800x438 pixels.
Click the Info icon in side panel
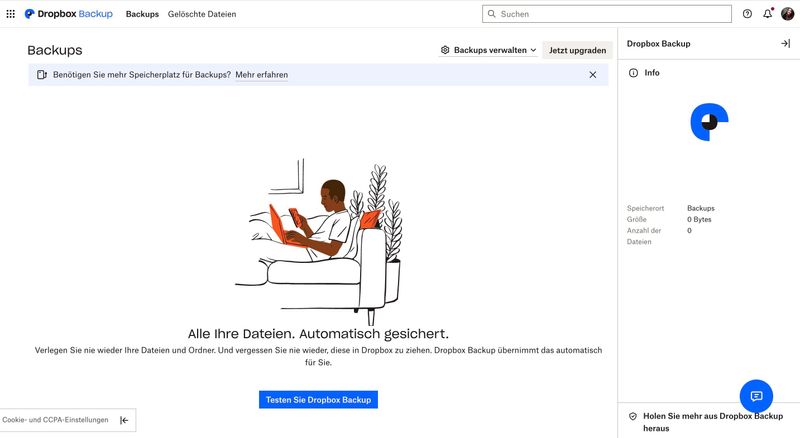(633, 73)
